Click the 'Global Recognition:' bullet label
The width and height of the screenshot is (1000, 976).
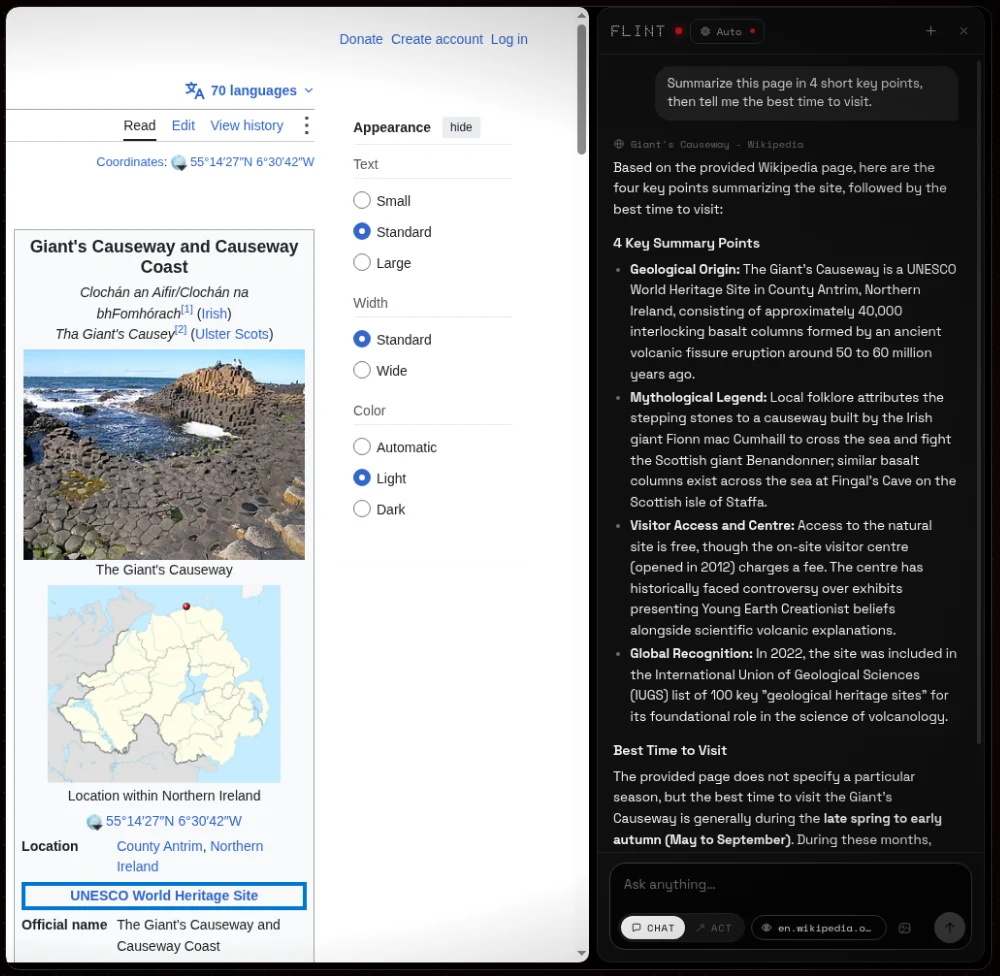[x=691, y=653]
